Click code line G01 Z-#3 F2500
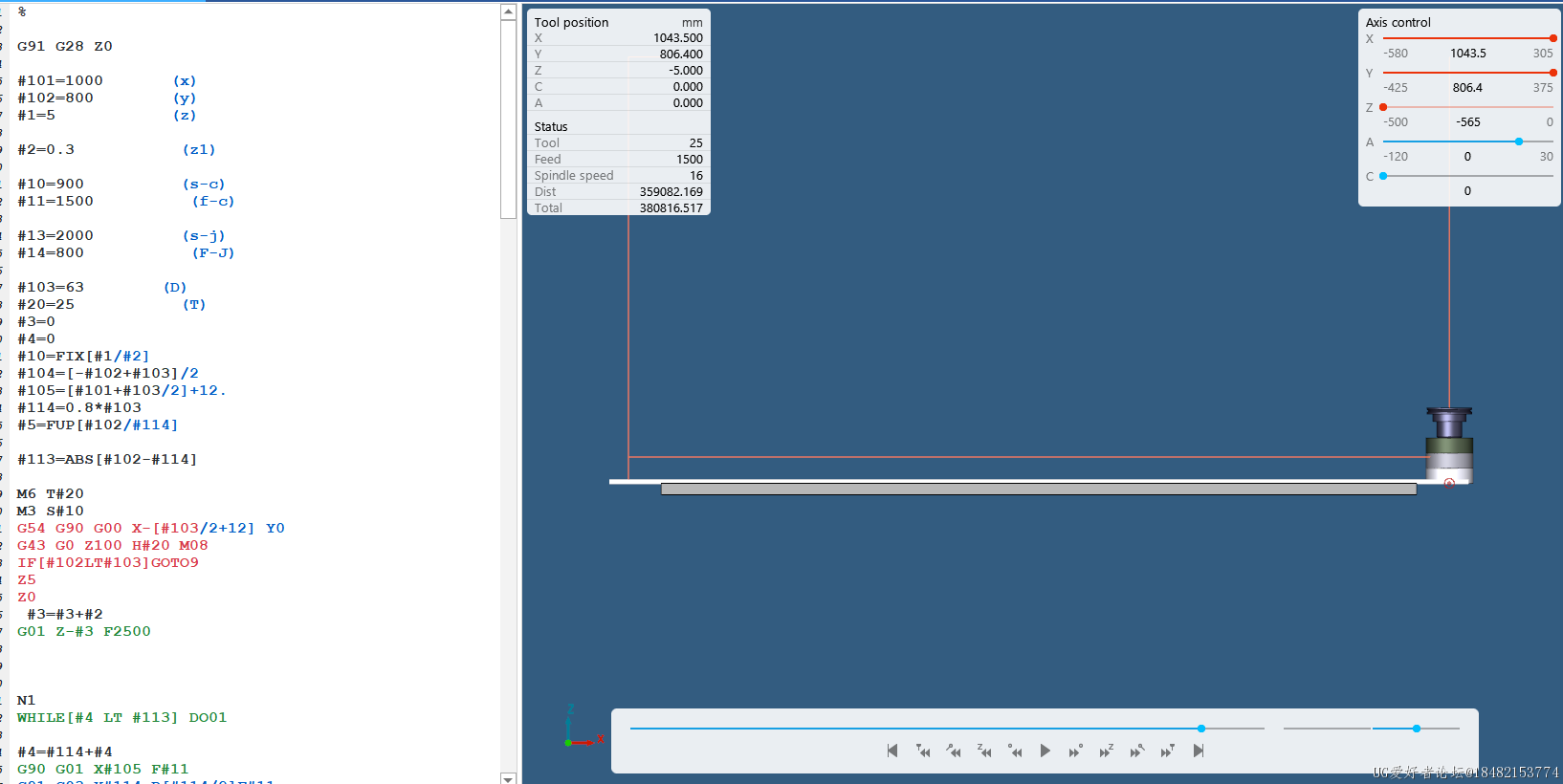 [84, 631]
